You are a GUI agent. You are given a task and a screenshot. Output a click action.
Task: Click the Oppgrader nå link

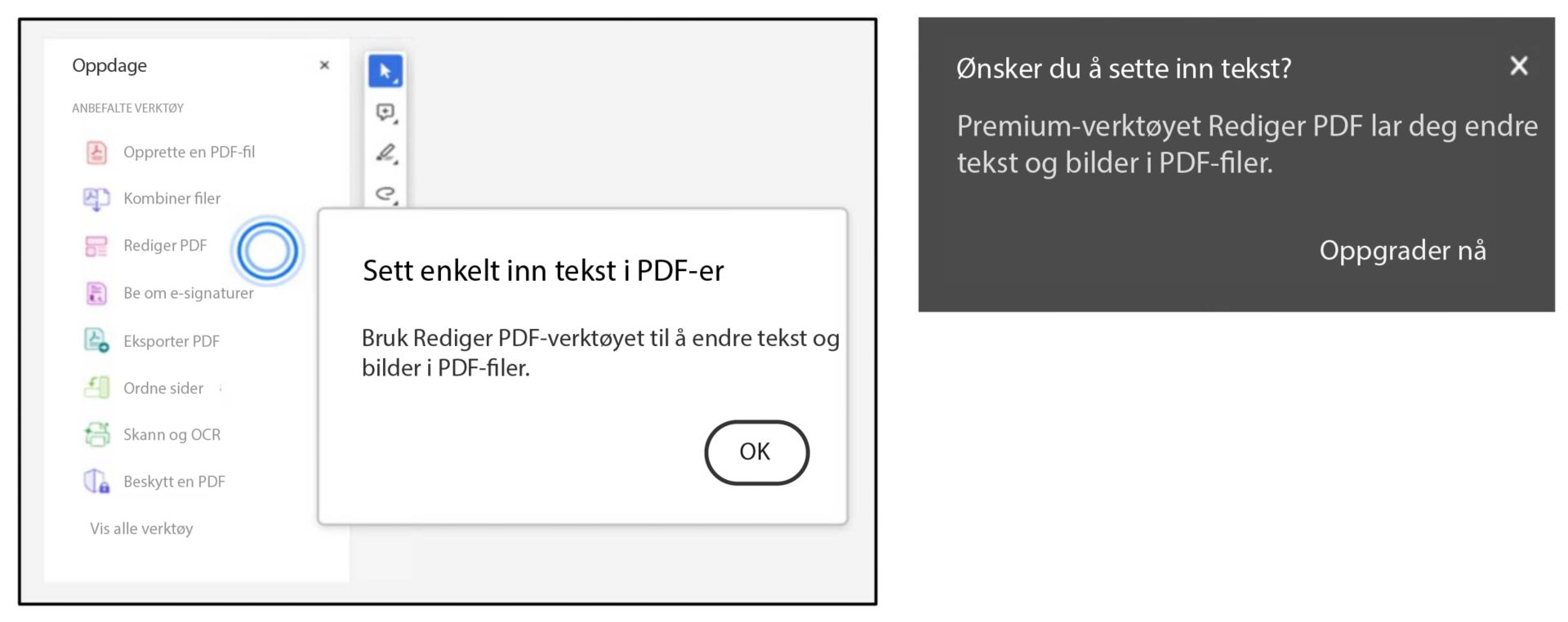click(x=1402, y=251)
